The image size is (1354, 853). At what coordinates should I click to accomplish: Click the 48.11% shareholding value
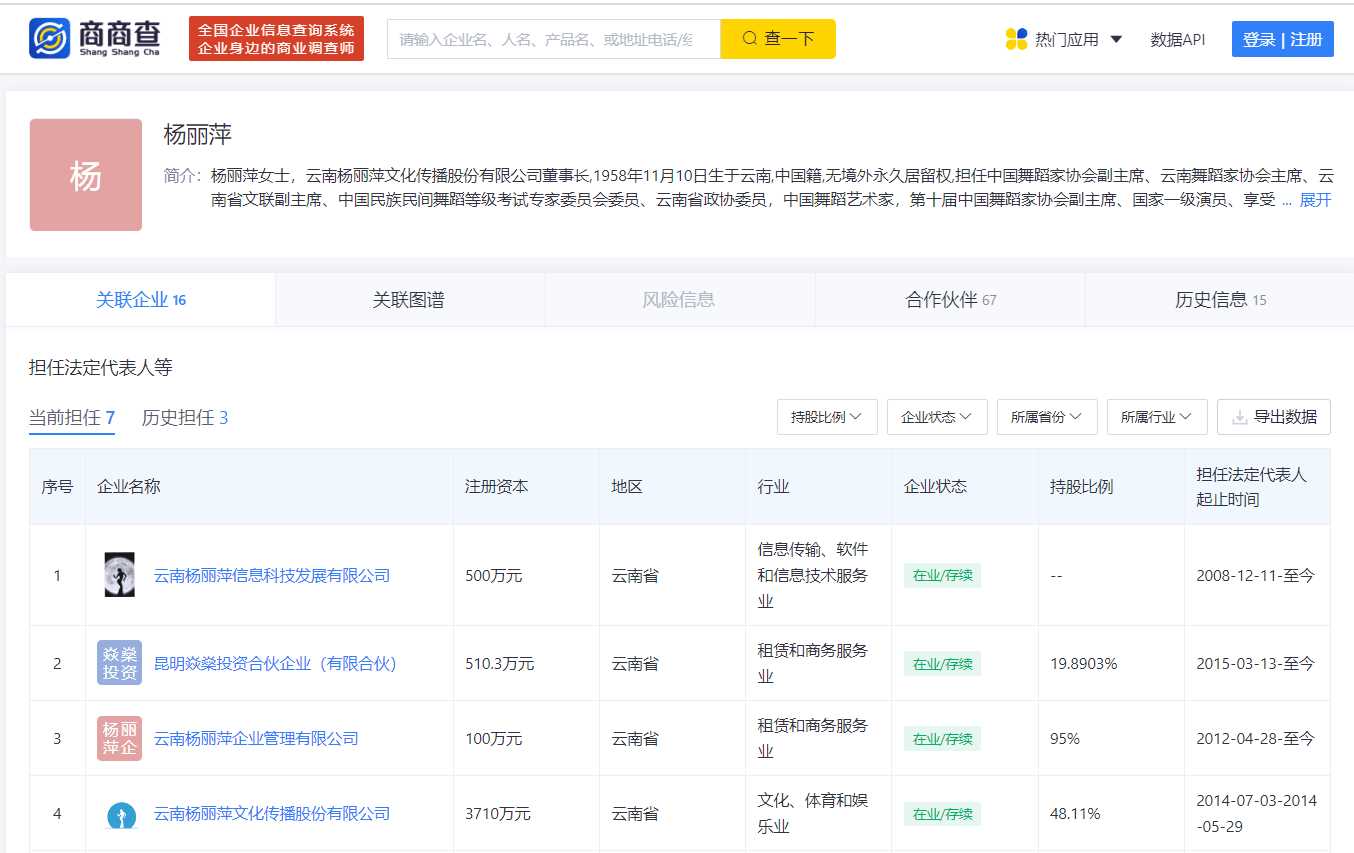click(x=1075, y=814)
